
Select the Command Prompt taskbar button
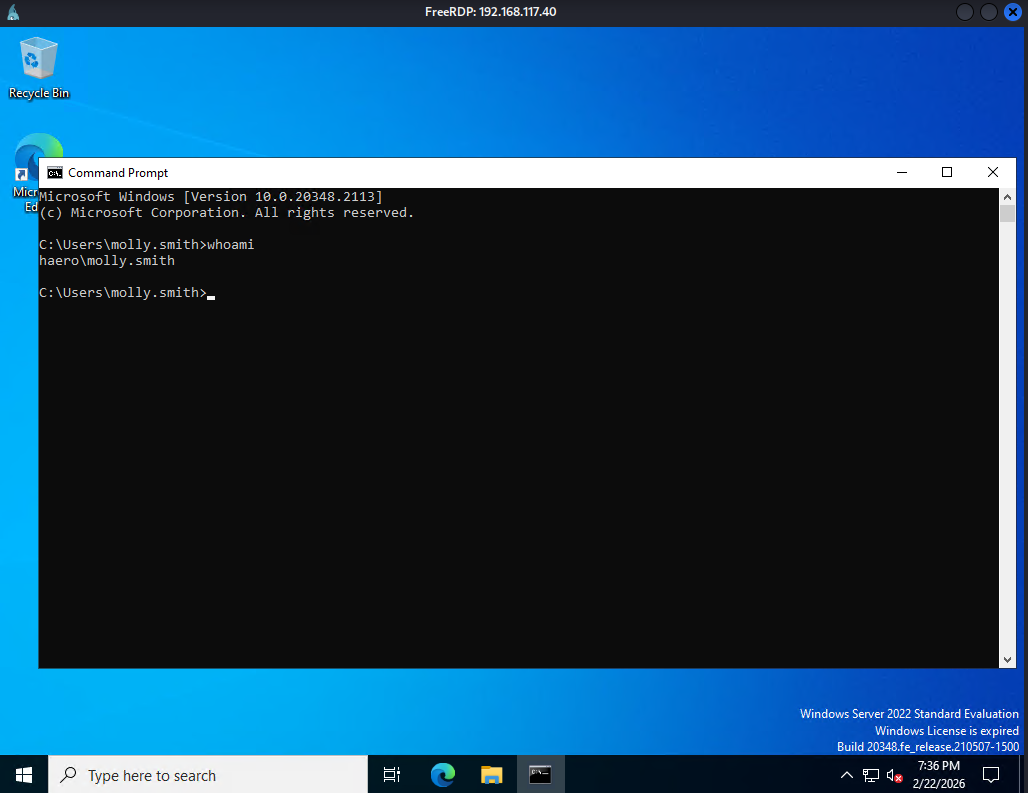tap(540, 774)
